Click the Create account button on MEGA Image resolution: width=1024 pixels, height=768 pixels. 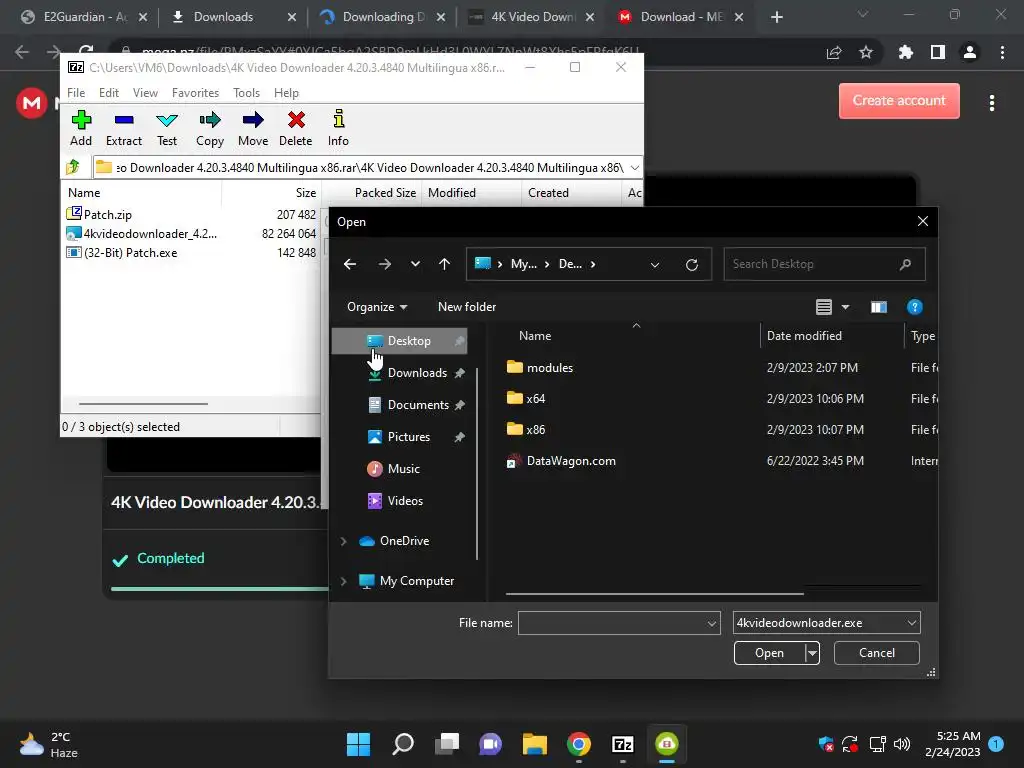tap(899, 101)
